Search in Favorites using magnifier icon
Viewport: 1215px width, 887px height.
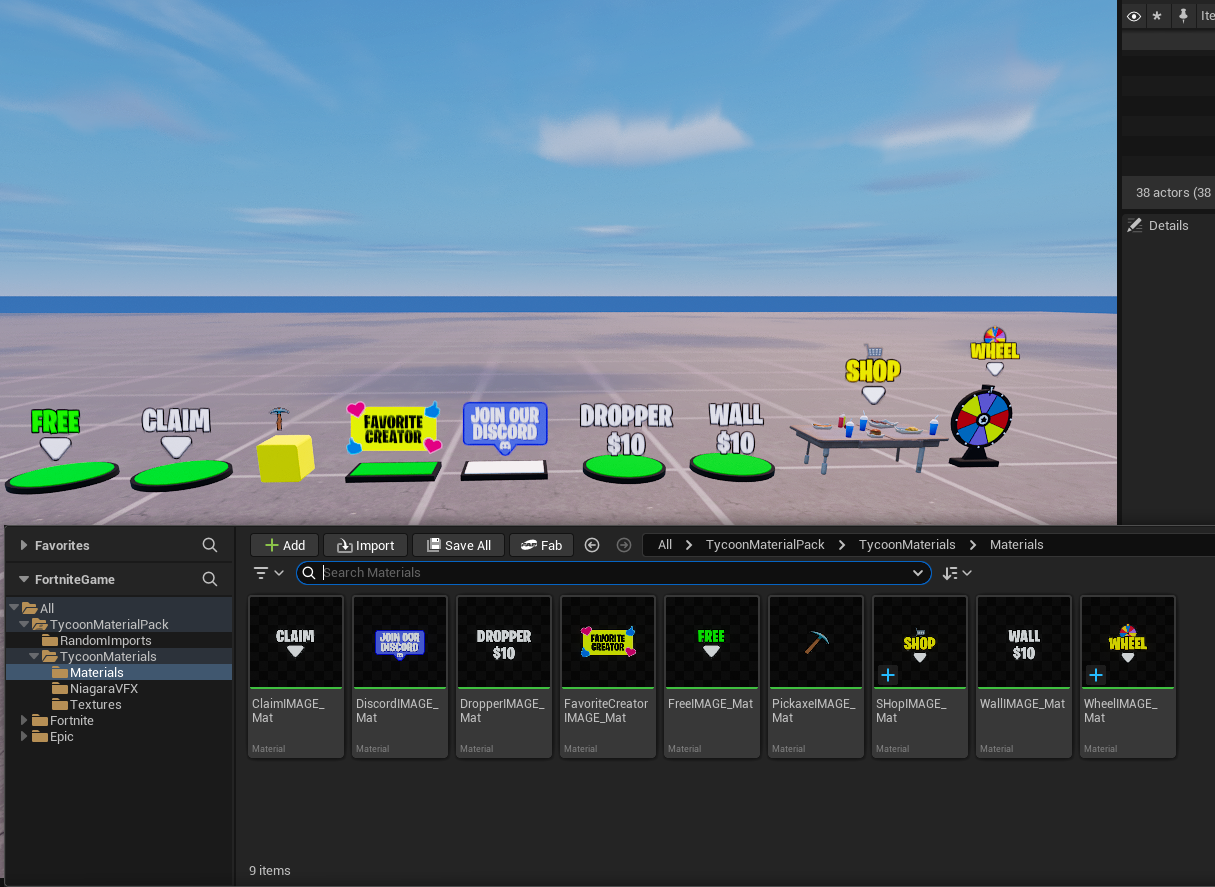(210, 545)
